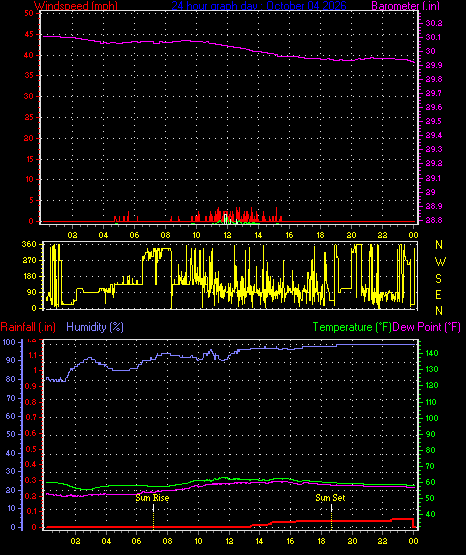This screenshot has height=555, width=466.
Task: Click the 100 humidity axis value
Action: click(9, 342)
